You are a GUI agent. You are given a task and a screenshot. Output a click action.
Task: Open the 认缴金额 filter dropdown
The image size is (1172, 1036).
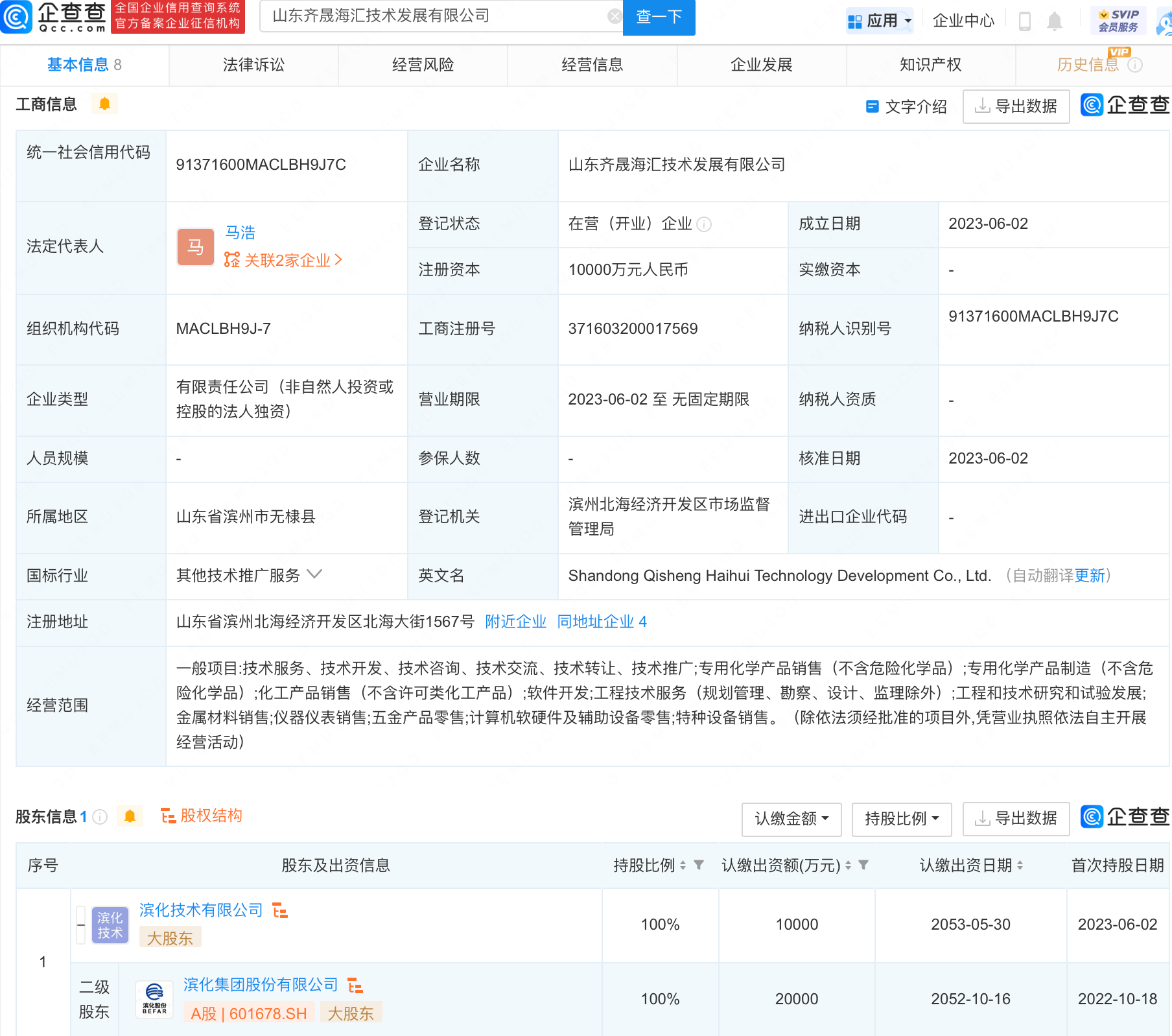(791, 819)
